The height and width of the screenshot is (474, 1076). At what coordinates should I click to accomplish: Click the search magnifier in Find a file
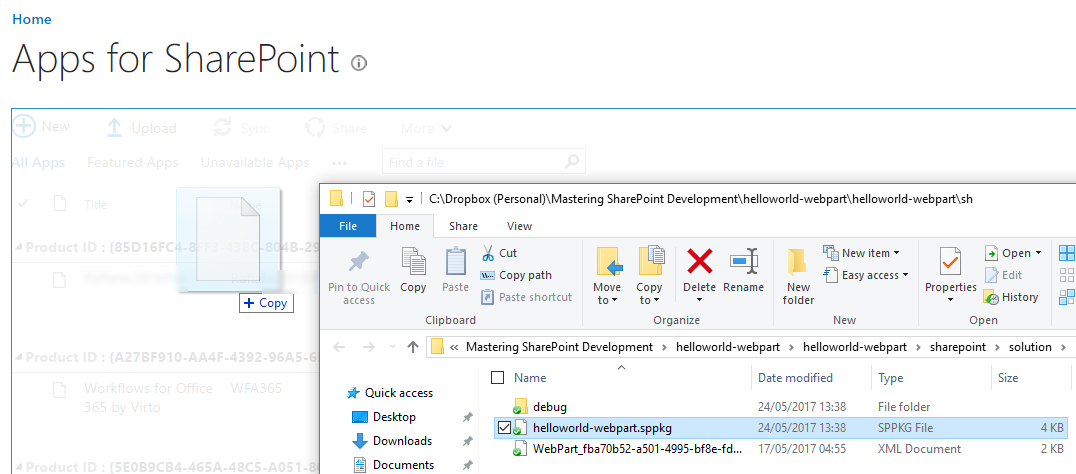pyautogui.click(x=572, y=162)
